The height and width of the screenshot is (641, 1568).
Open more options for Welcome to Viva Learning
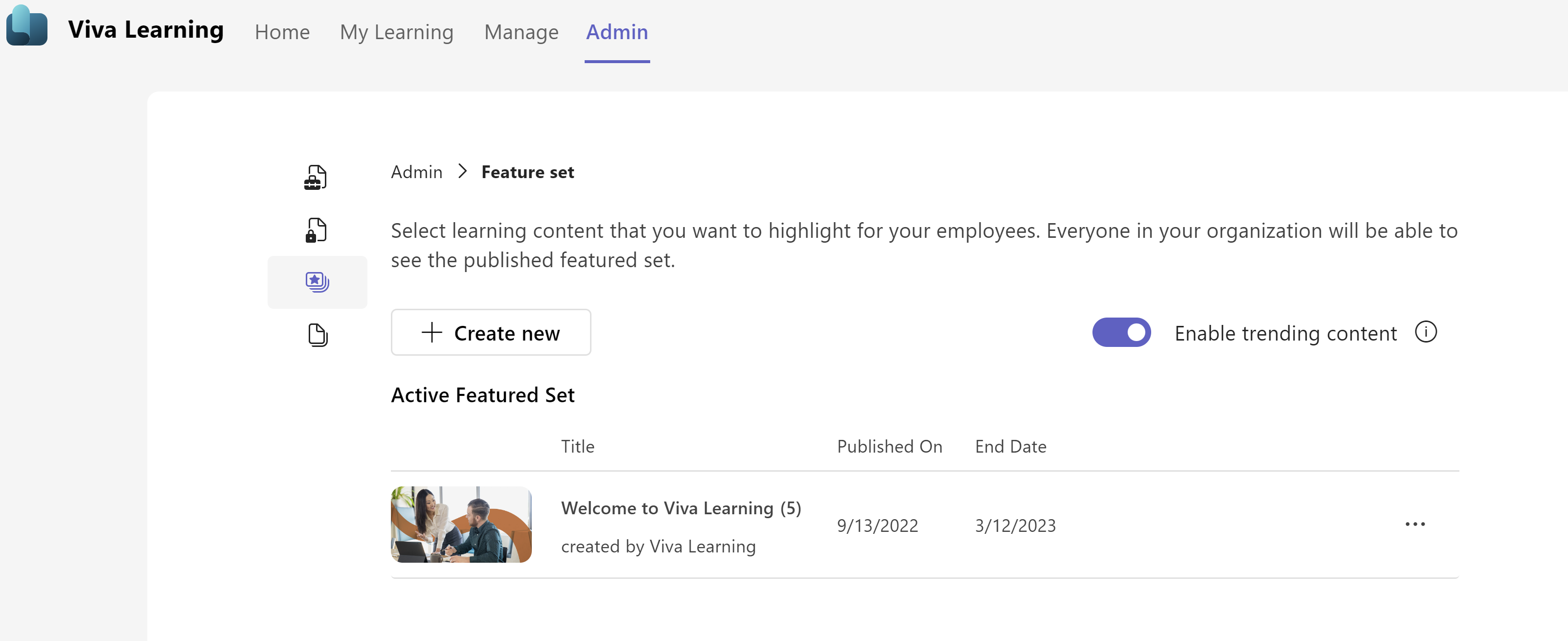[1414, 524]
